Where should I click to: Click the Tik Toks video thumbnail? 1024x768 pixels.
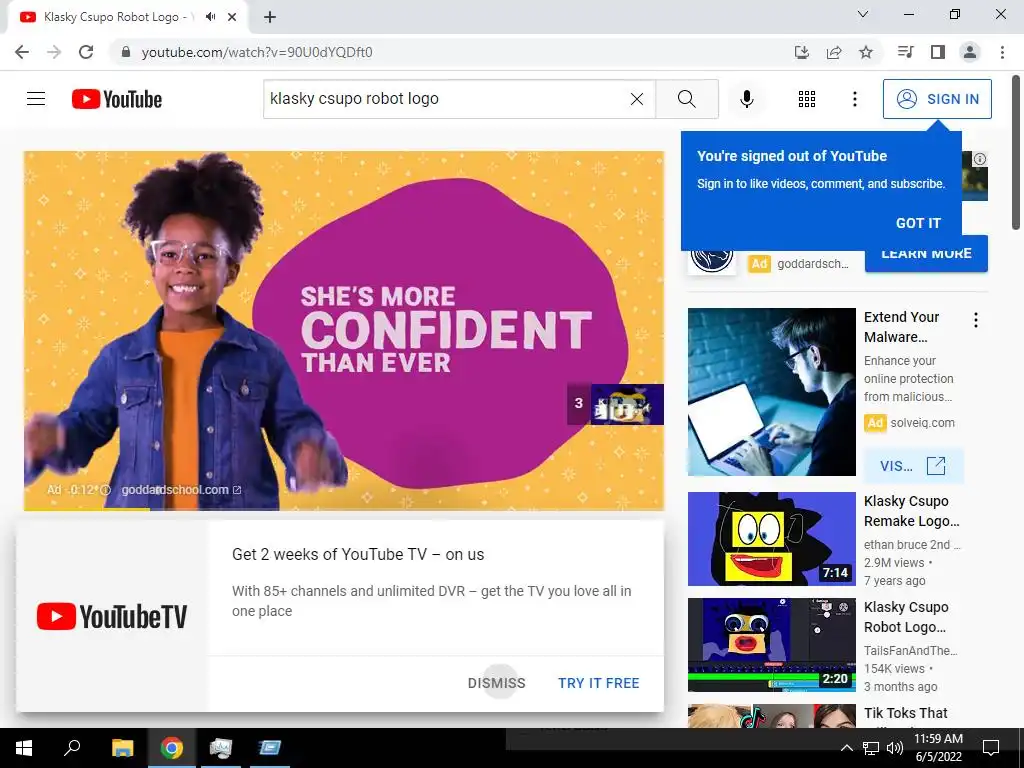[x=771, y=716]
